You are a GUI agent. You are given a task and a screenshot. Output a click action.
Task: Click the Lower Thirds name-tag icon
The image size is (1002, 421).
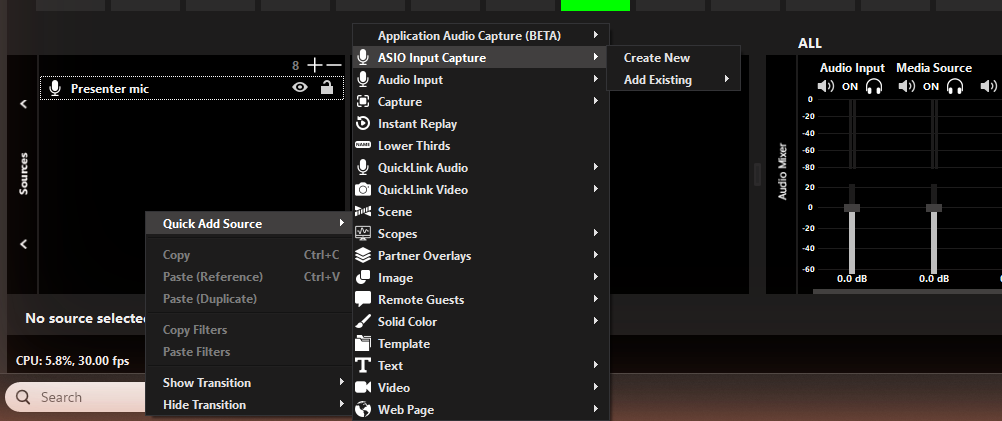363,146
